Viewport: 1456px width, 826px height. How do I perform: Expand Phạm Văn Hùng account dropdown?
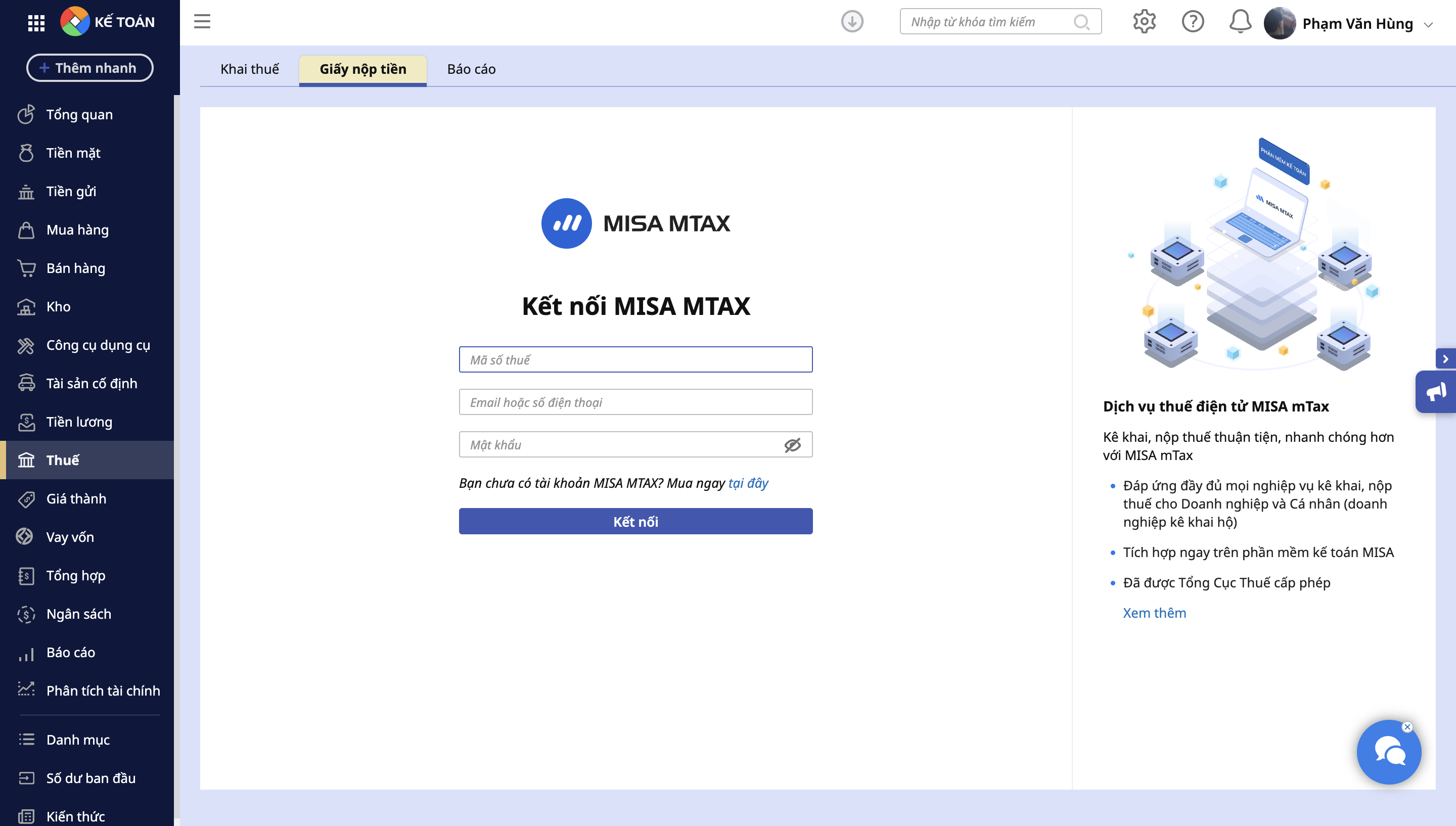[1428, 24]
